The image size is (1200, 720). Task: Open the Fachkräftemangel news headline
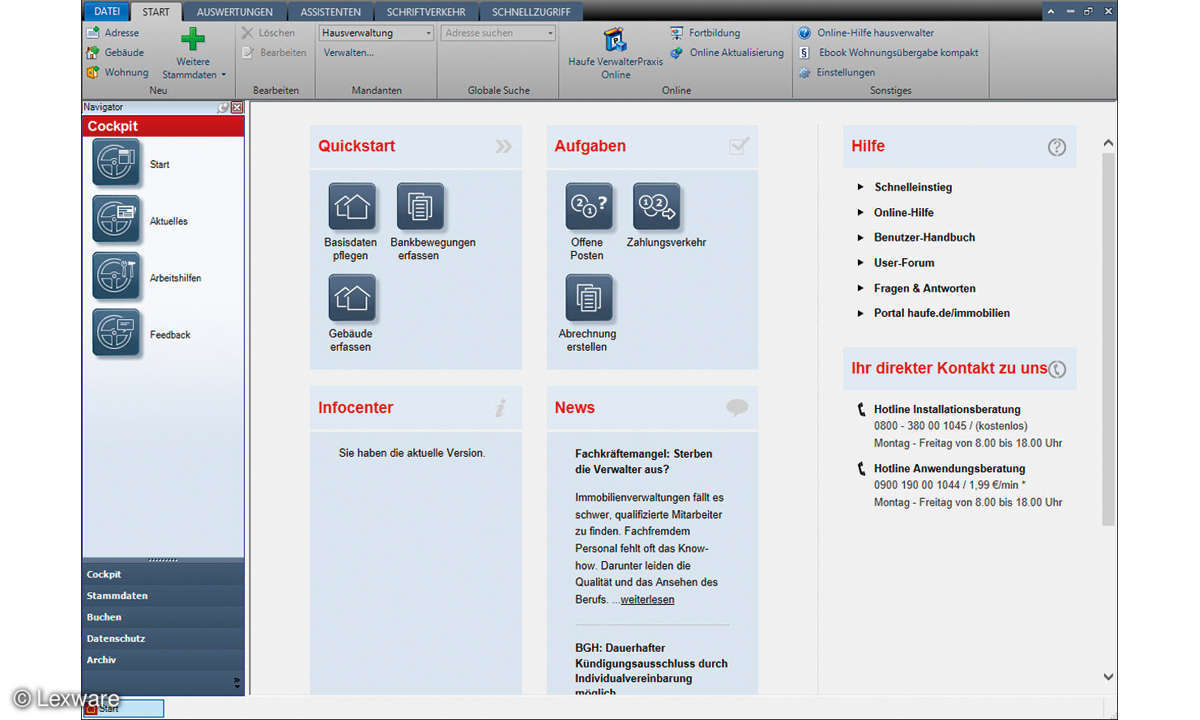pyautogui.click(x=644, y=461)
